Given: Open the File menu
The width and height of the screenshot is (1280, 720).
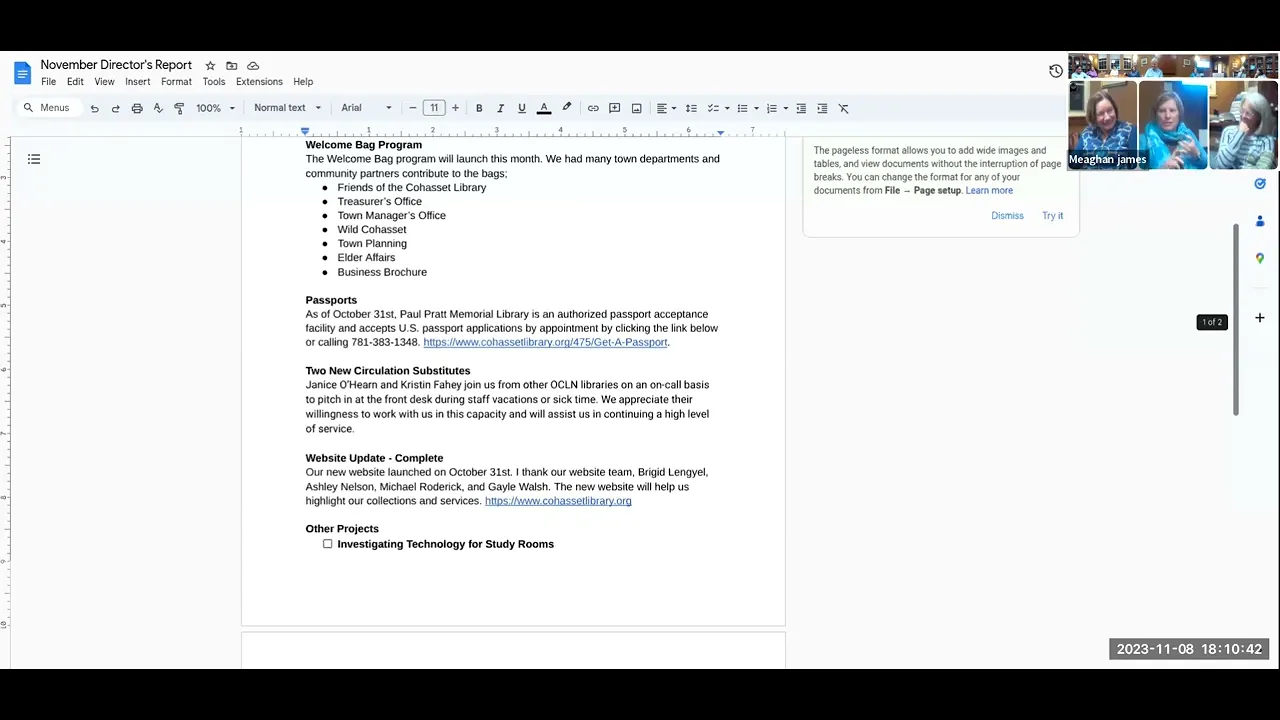Looking at the screenshot, I should pos(48,82).
